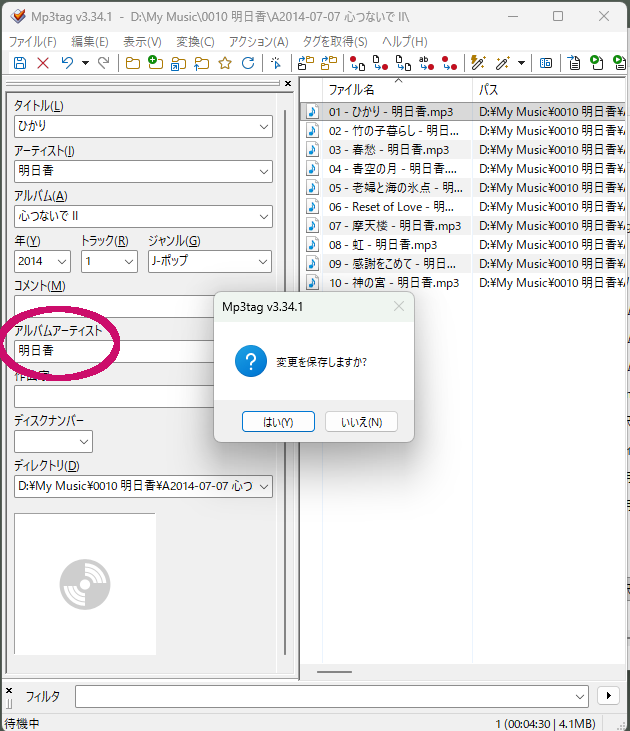The width and height of the screenshot is (630, 731).
Task: Expand the ディスクナンバー dropdown
Action: (84, 441)
